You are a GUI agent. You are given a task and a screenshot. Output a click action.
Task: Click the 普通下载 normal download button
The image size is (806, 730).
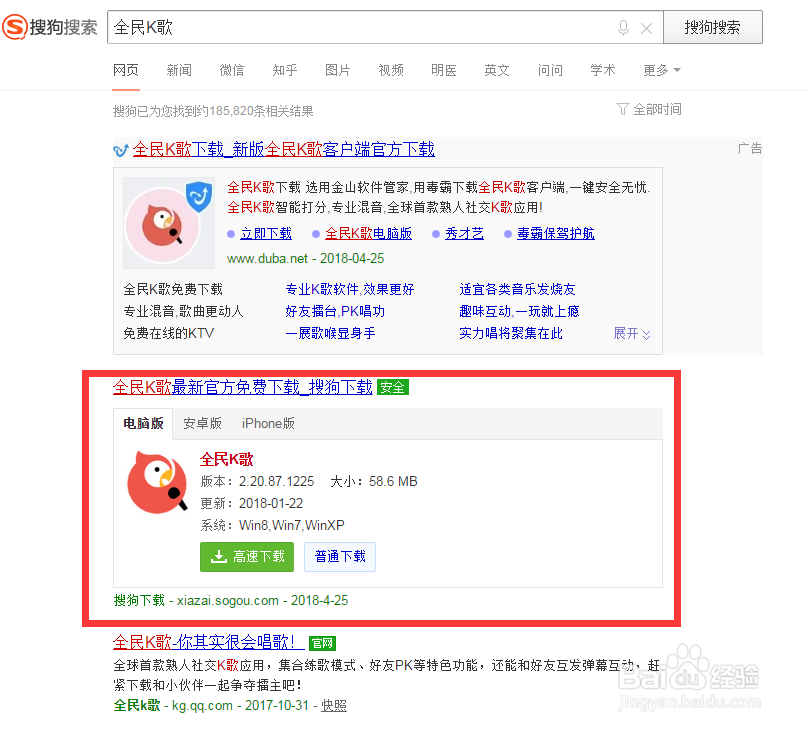coord(340,556)
